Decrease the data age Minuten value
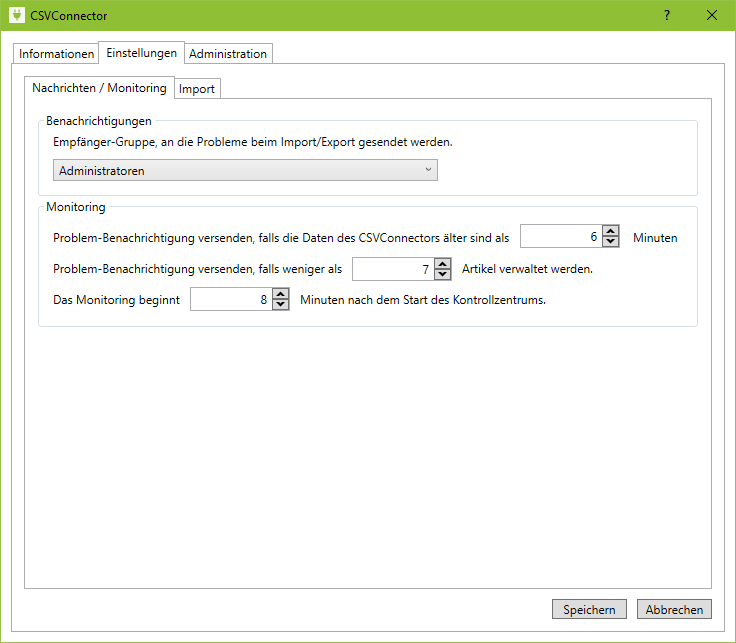736x643 pixels. pos(611,243)
